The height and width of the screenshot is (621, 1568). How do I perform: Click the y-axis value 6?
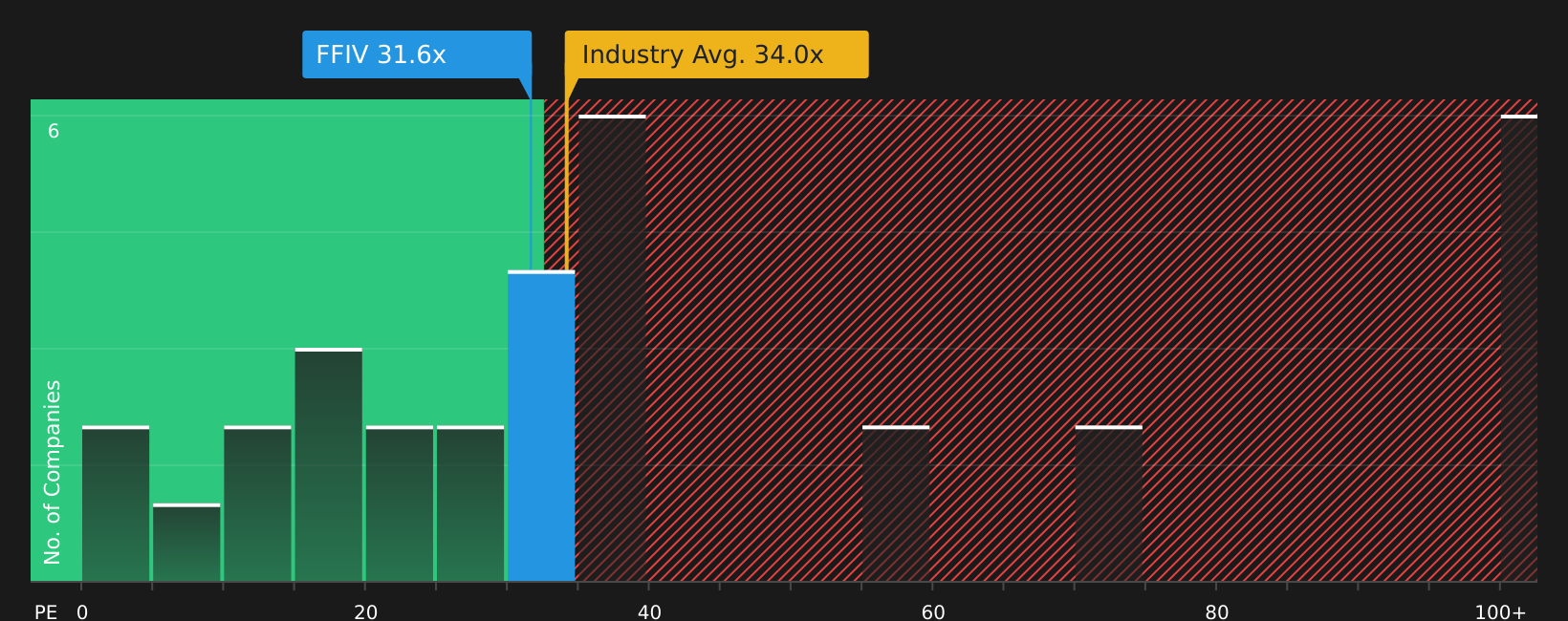click(54, 132)
